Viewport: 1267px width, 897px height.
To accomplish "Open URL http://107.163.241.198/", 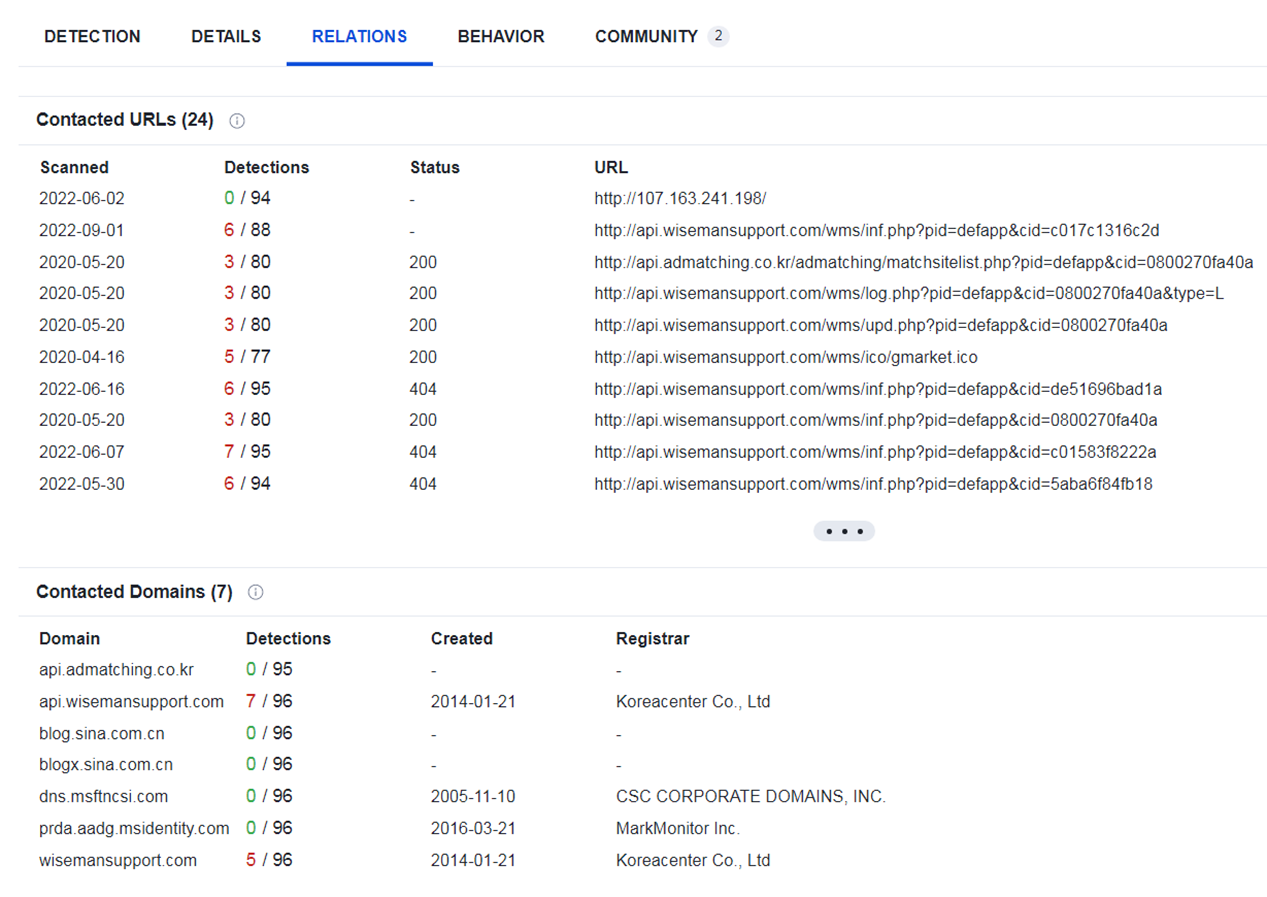I will click(680, 198).
